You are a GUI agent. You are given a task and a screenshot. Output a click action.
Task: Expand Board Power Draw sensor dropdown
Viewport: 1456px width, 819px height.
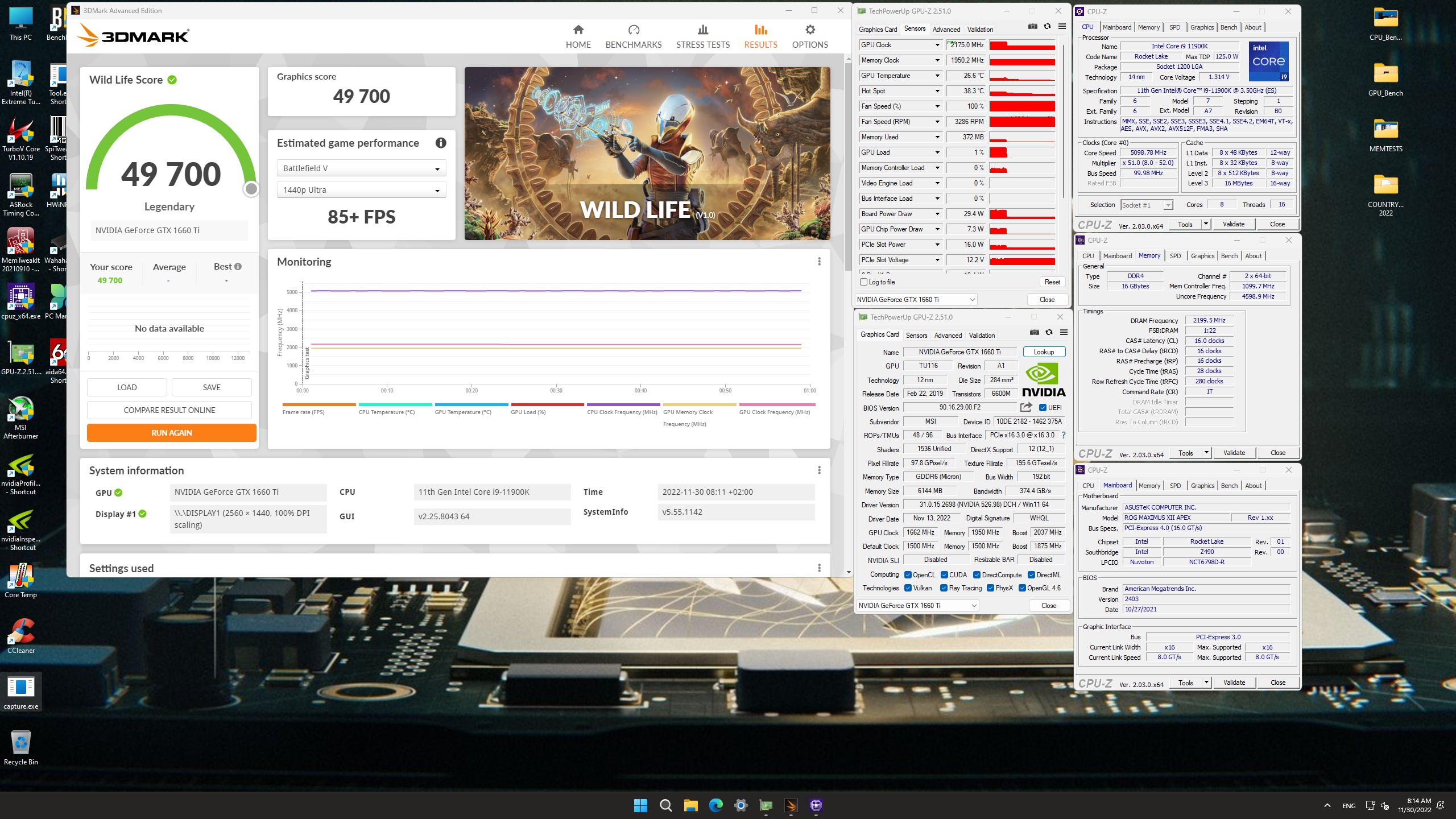[937, 214]
